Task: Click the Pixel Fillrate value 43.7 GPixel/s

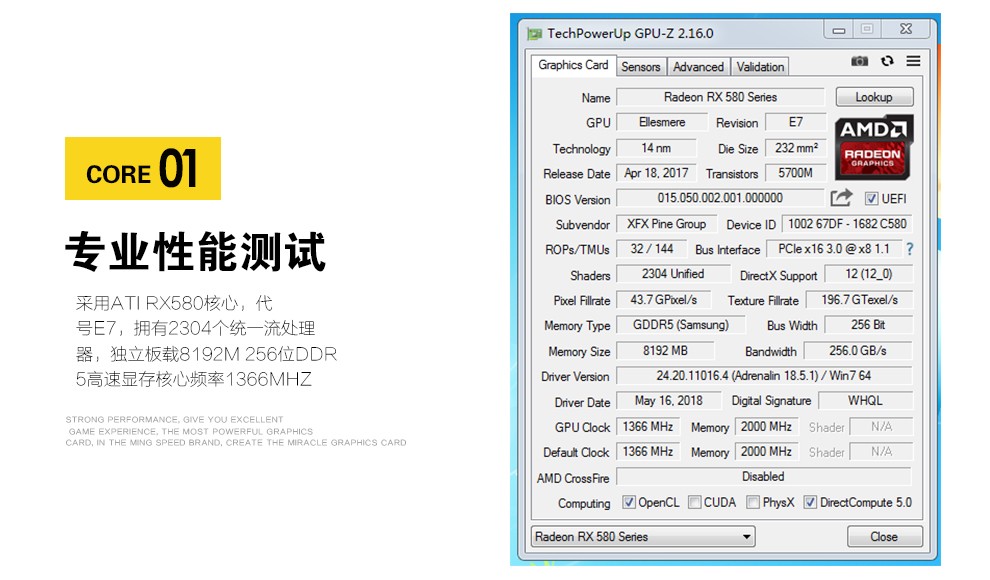Action: click(664, 300)
